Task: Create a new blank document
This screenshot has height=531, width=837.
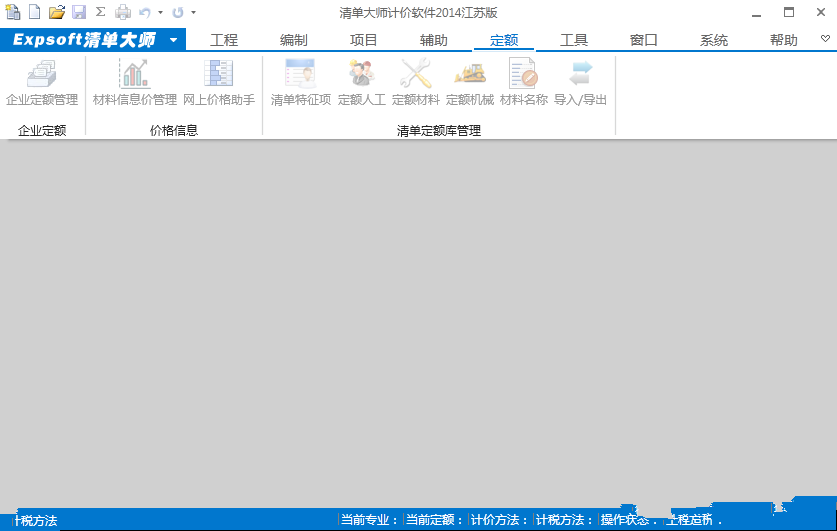Action: click(35, 12)
